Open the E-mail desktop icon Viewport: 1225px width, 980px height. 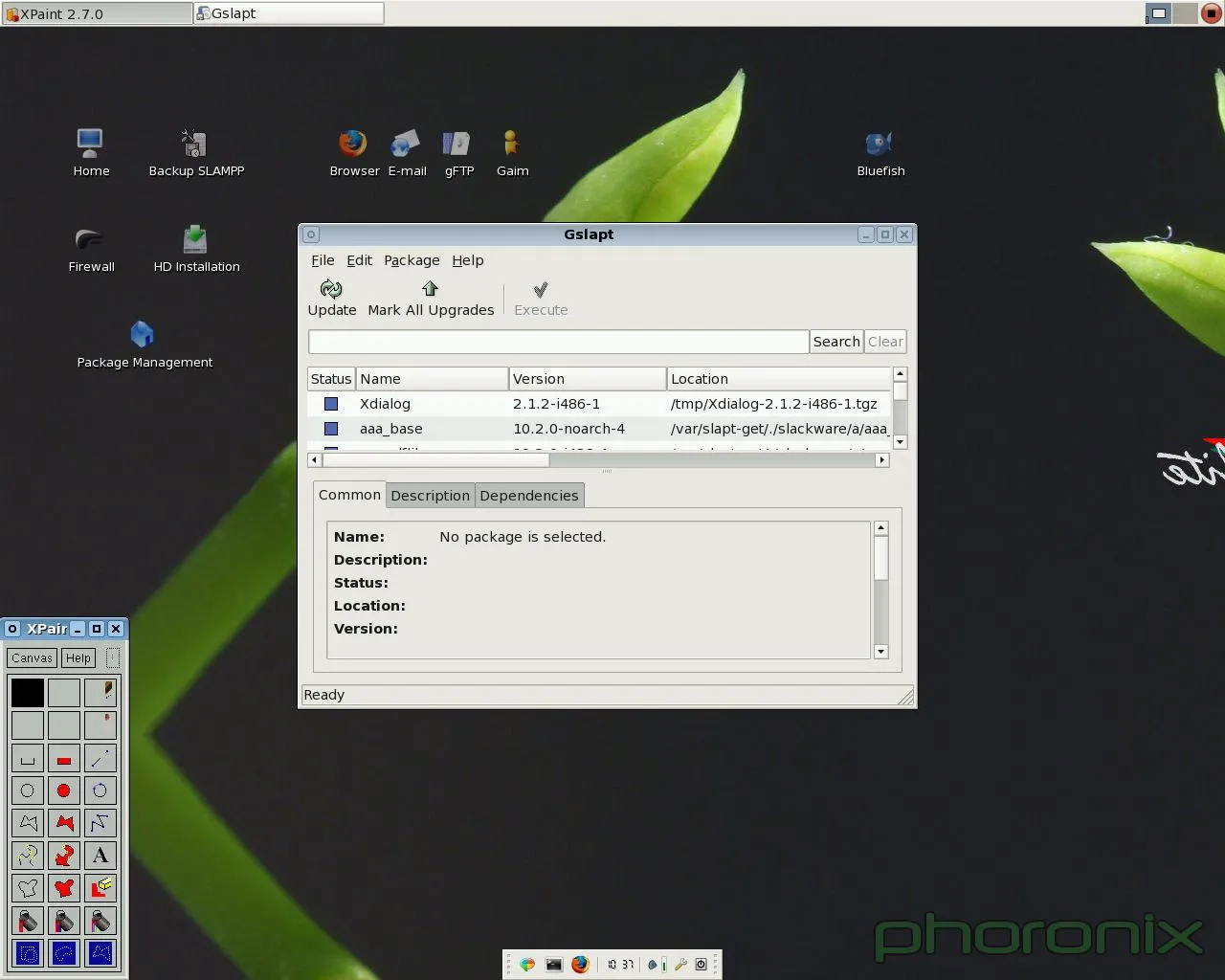point(407,153)
